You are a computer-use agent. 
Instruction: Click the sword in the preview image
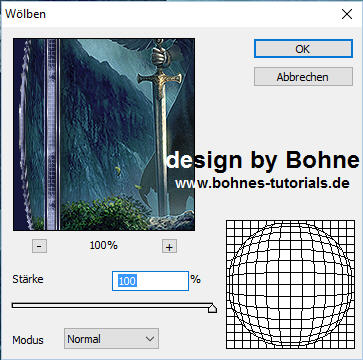pos(160,127)
